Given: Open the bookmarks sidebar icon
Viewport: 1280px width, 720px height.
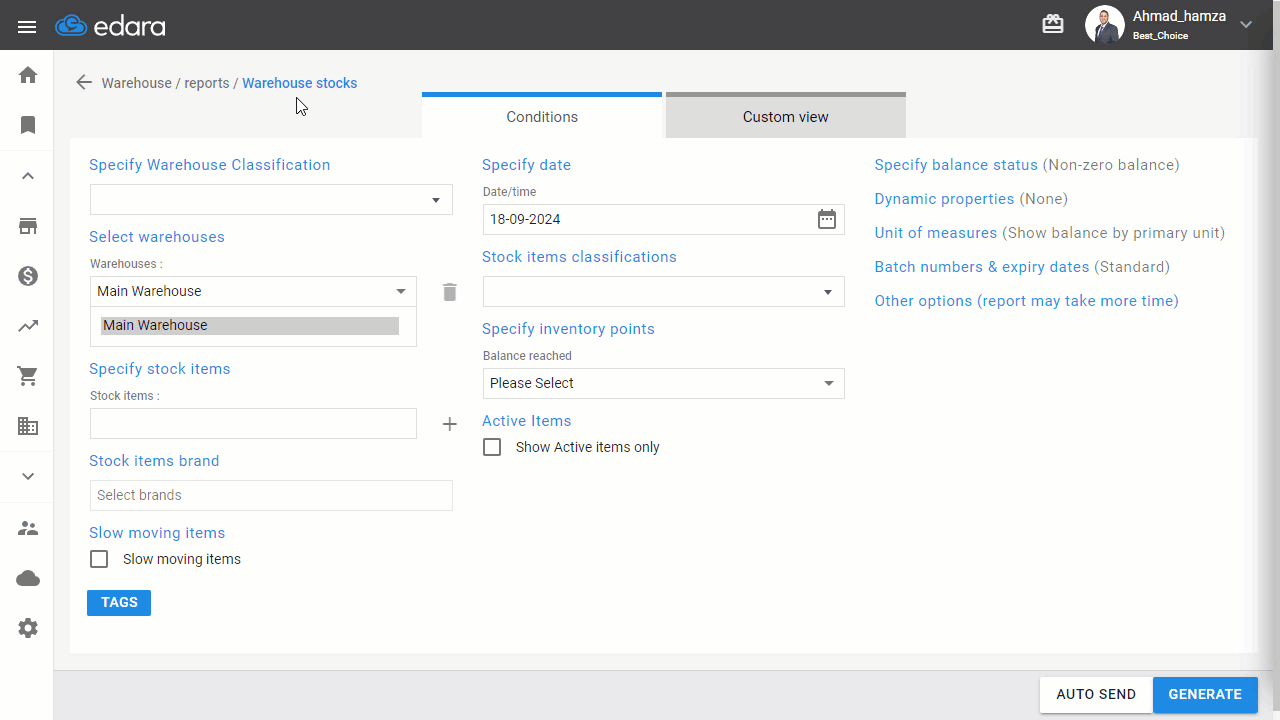Looking at the screenshot, I should pos(28,125).
